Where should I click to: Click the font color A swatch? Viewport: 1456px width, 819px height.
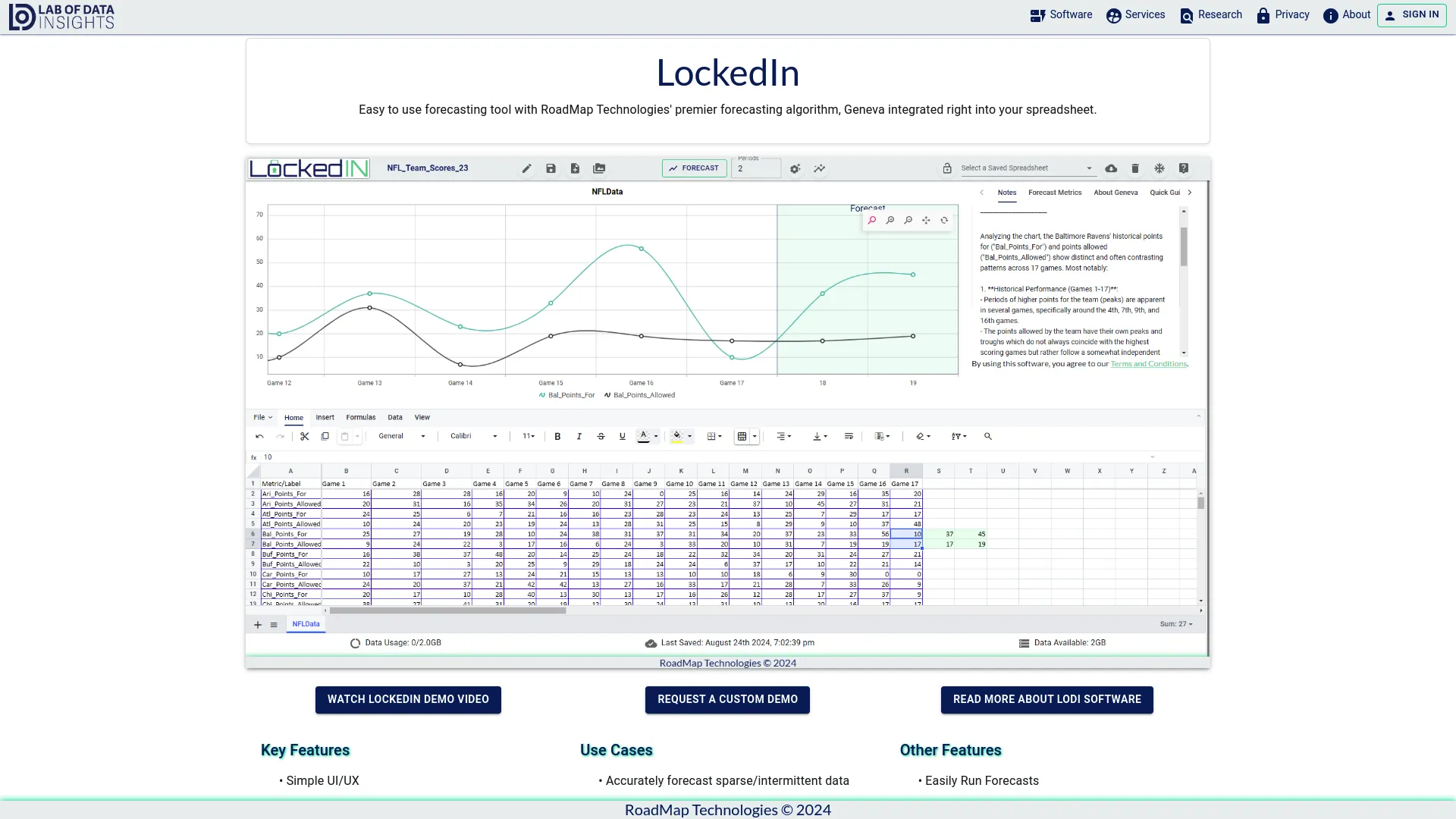click(x=643, y=437)
